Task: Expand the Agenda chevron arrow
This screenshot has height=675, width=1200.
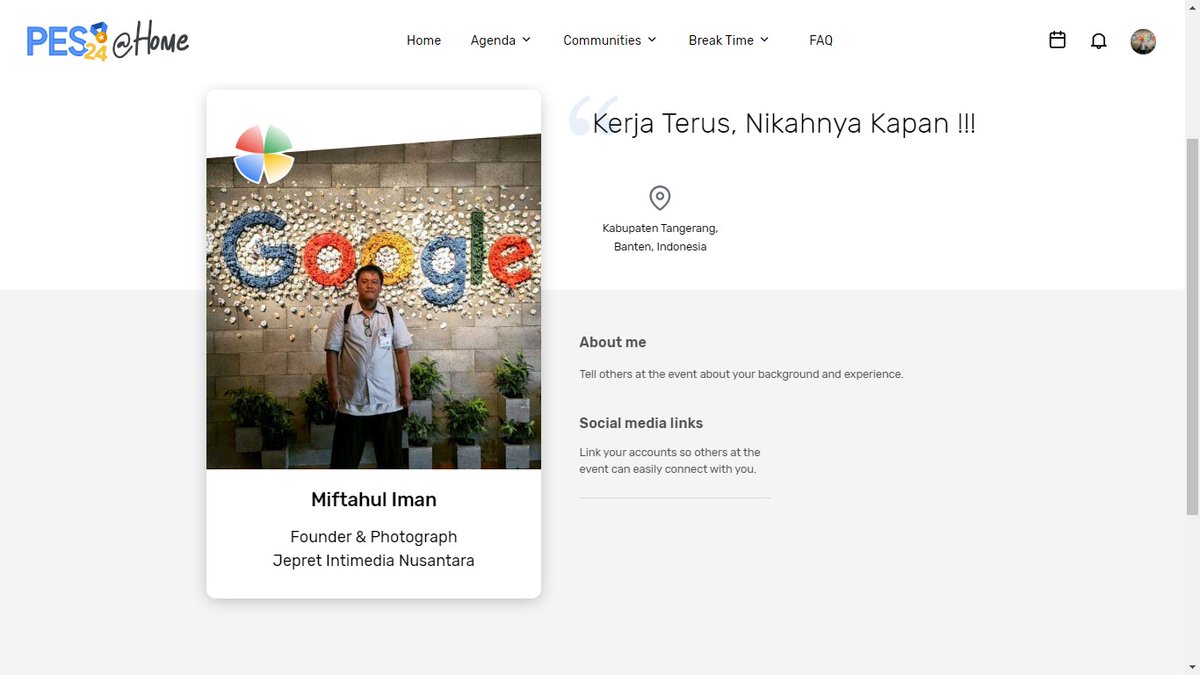Action: 526,40
